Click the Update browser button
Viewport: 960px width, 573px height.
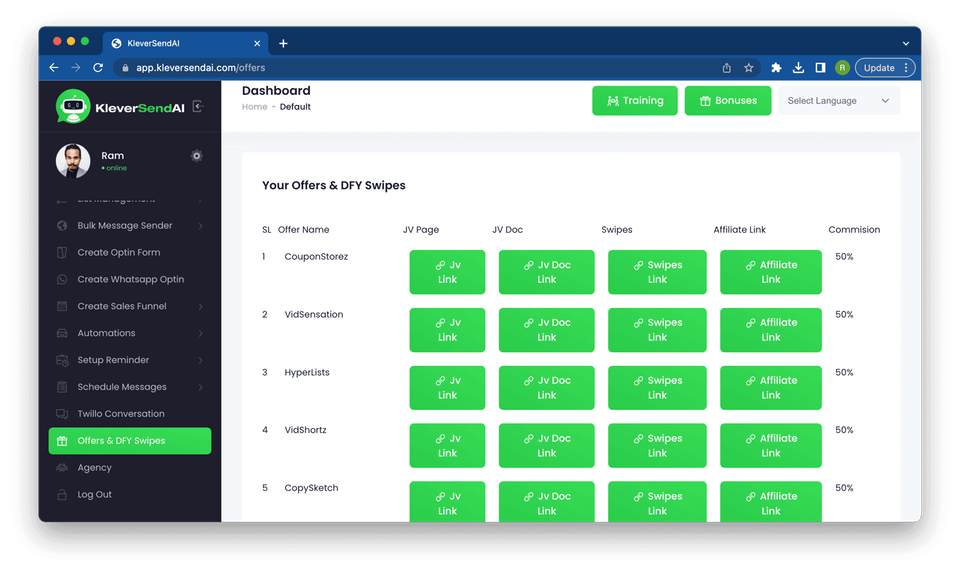click(885, 68)
